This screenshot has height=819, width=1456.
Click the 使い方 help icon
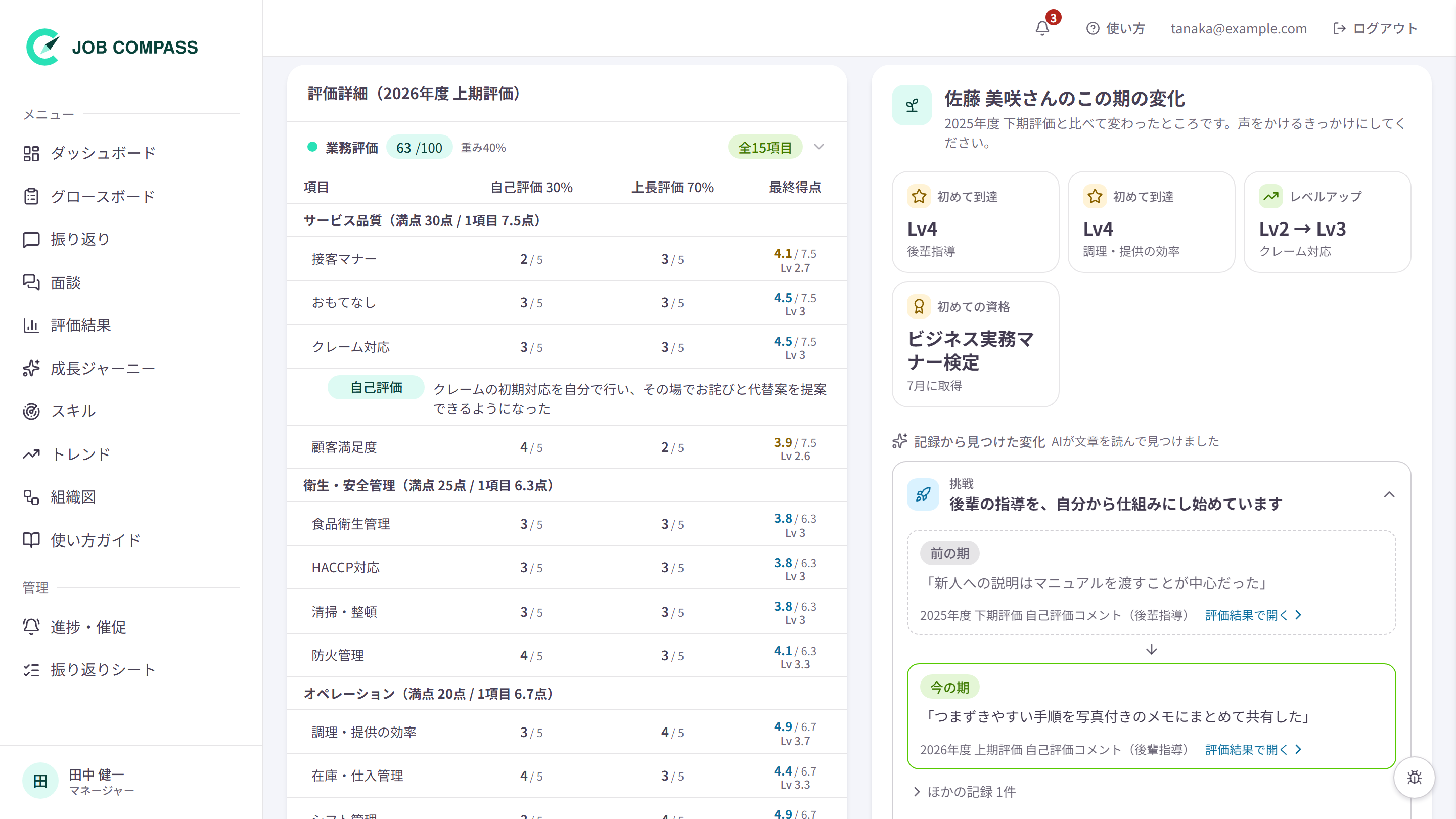pos(1093,28)
